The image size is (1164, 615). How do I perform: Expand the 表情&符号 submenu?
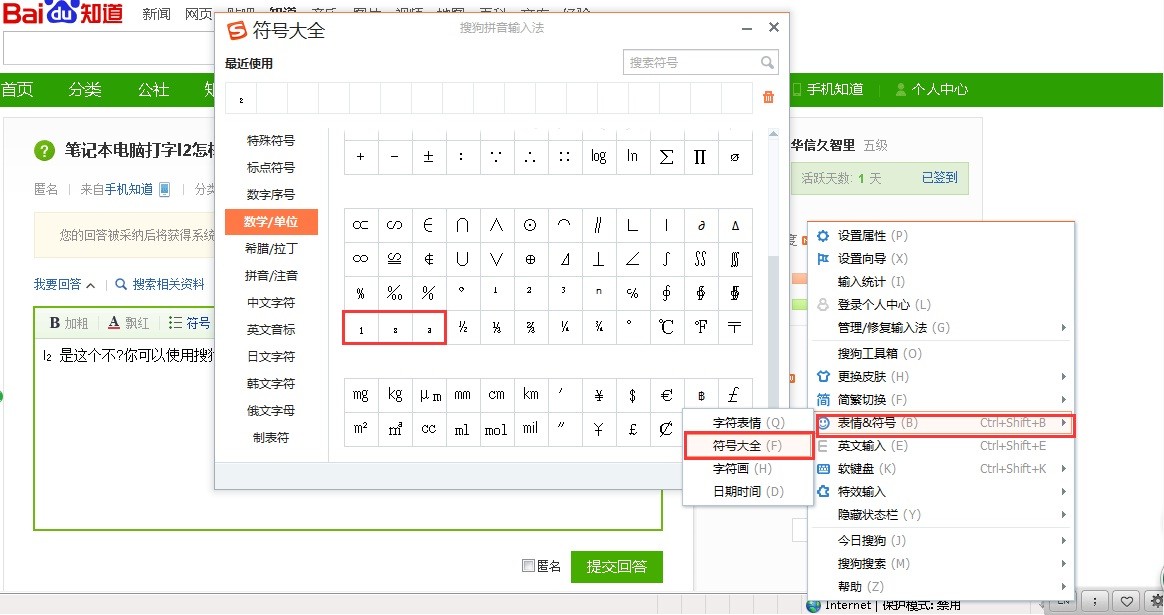coord(941,423)
